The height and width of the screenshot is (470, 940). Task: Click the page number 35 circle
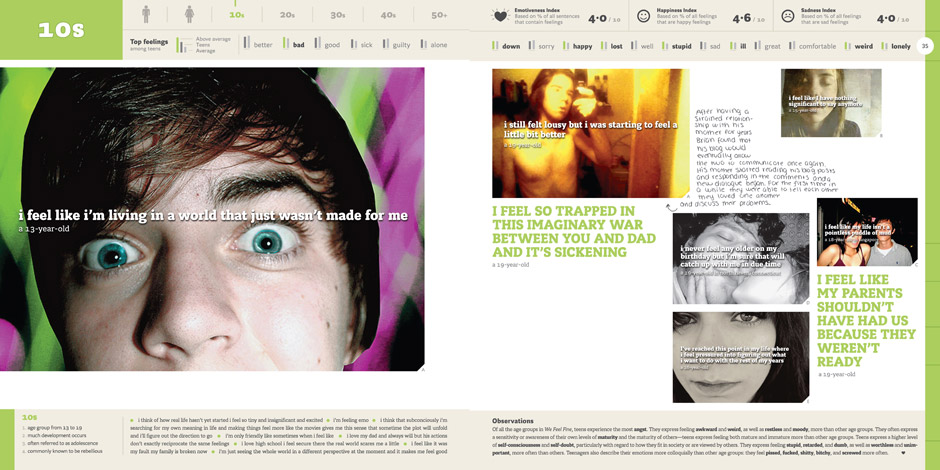[x=925, y=46]
